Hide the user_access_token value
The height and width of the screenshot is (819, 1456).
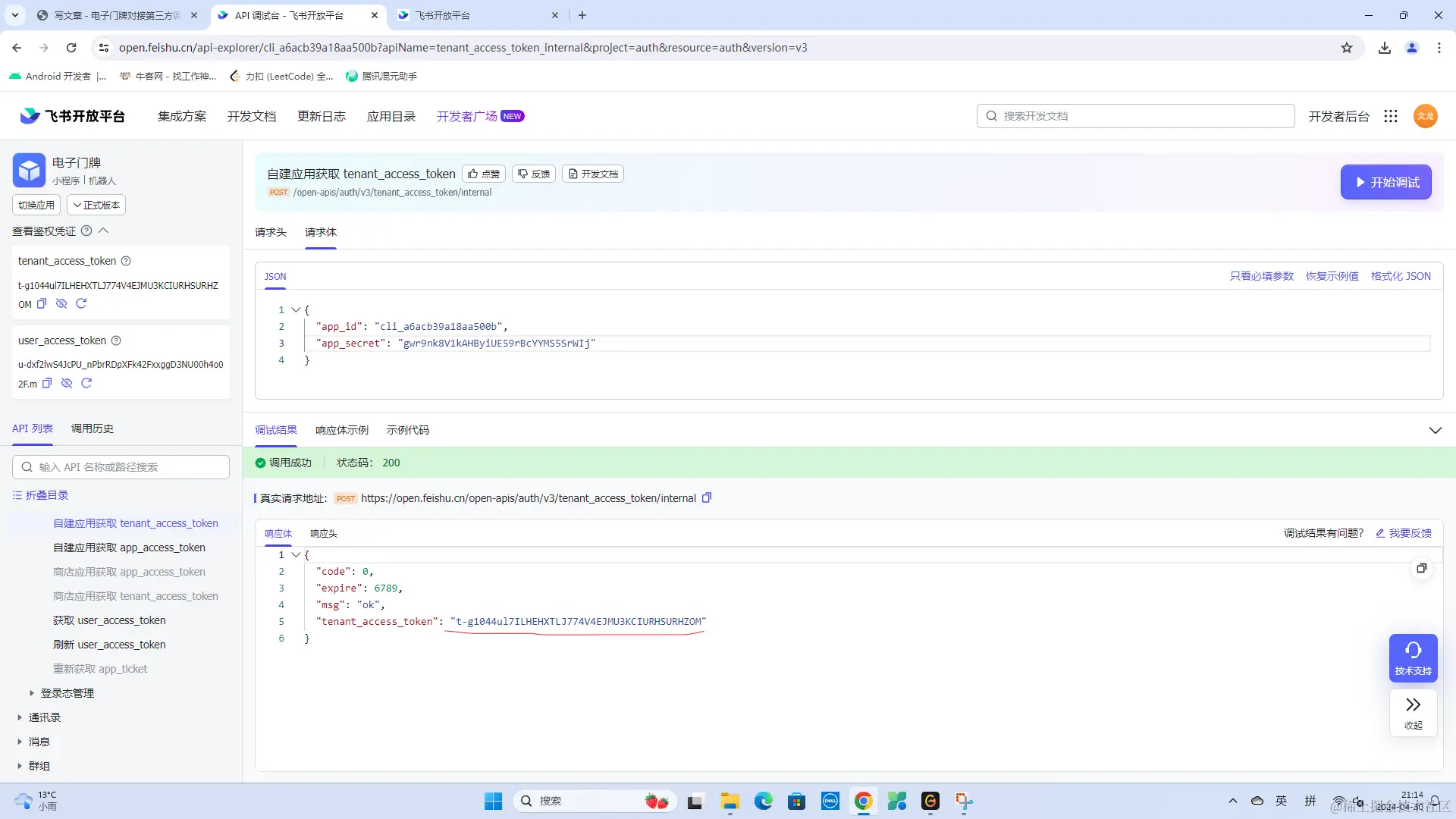coord(67,383)
